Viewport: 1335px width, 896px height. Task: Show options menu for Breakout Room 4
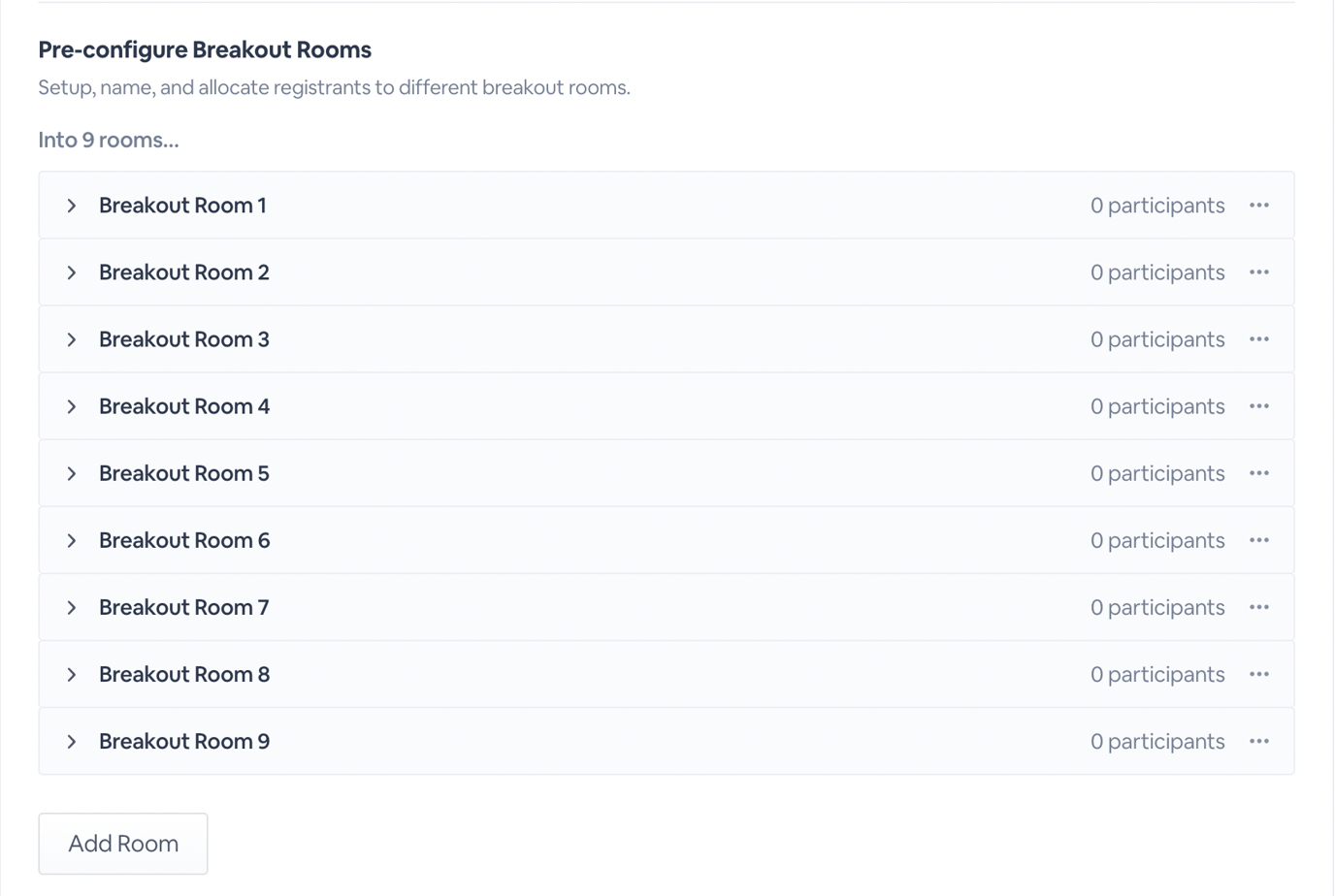(x=1258, y=406)
